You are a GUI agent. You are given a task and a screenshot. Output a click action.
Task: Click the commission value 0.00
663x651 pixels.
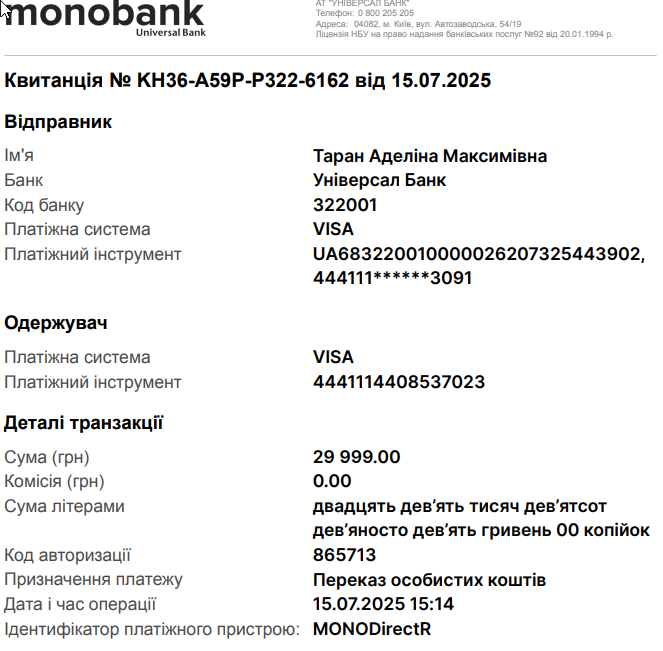click(x=332, y=481)
